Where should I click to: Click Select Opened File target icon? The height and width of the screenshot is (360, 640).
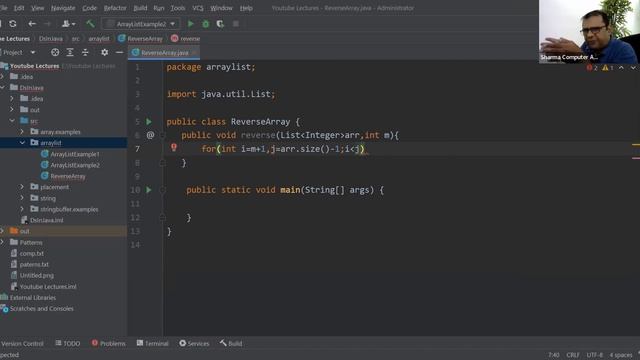(55, 52)
